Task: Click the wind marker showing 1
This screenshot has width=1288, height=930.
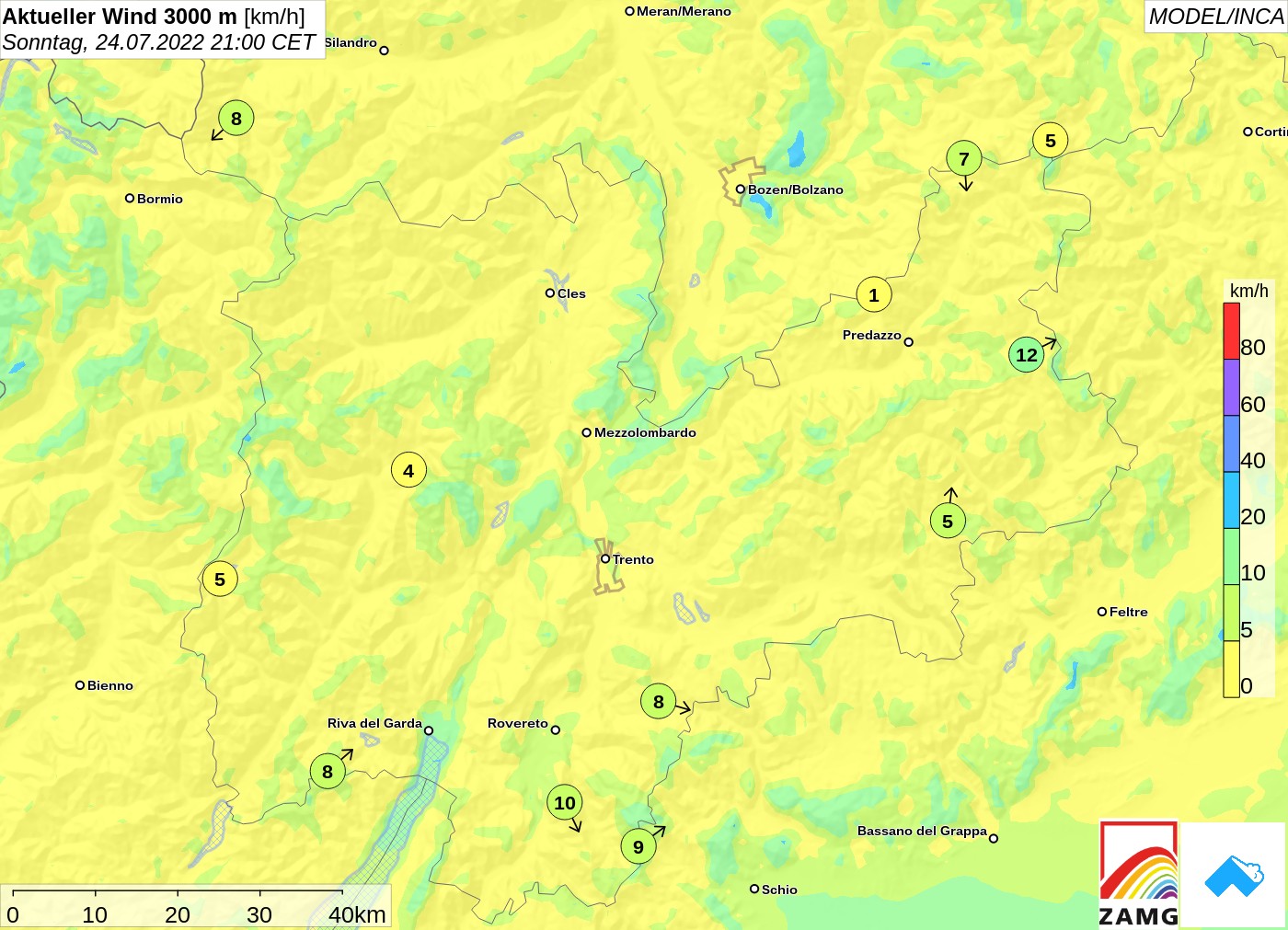Action: pos(874,295)
